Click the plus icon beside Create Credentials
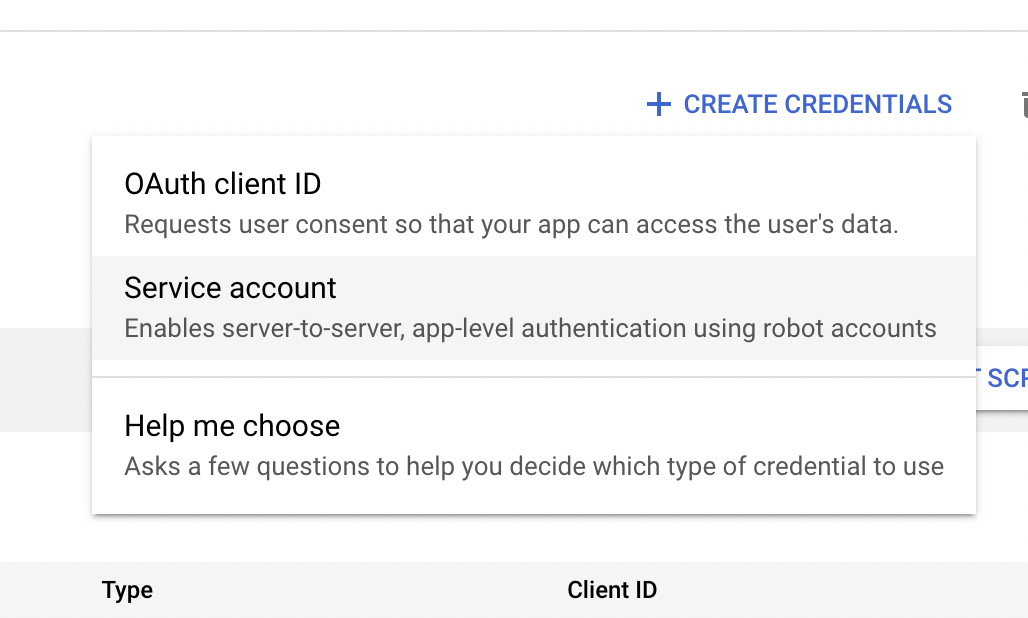 pyautogui.click(x=658, y=104)
